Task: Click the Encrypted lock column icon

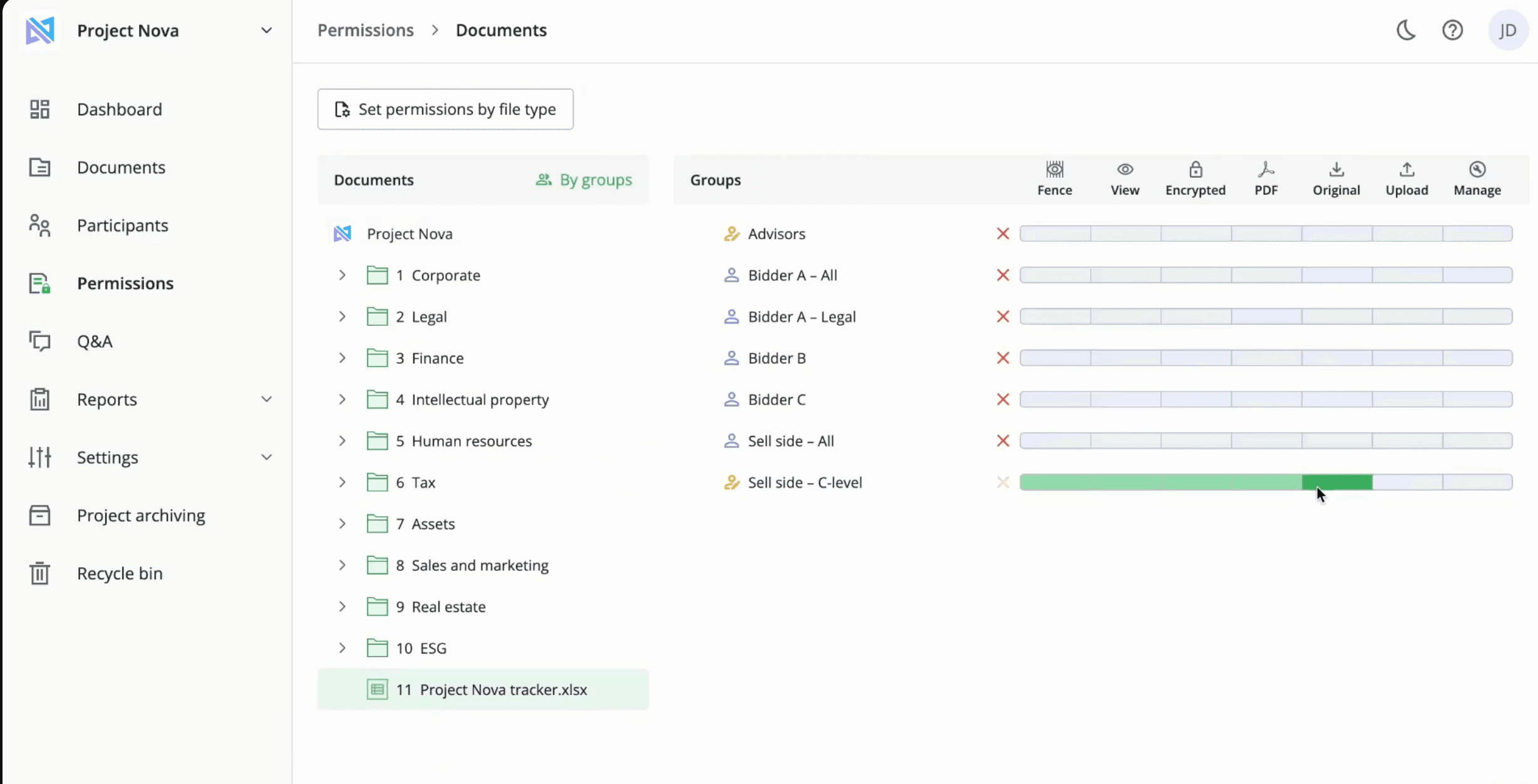Action: click(1195, 170)
